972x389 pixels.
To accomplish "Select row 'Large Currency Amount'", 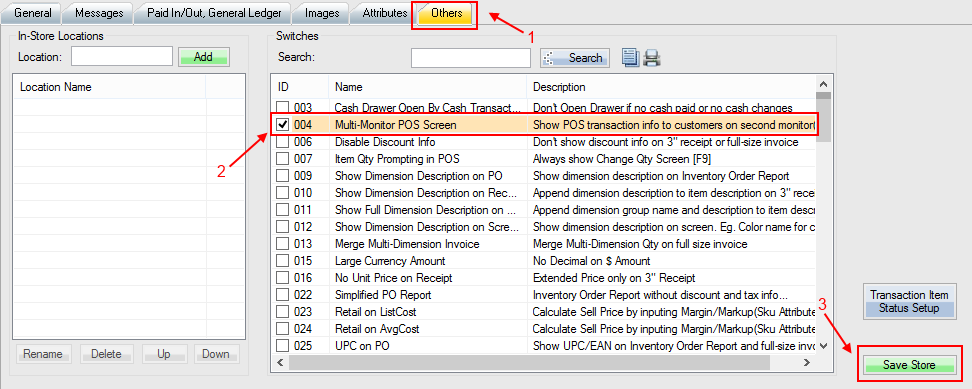I will click(544, 261).
